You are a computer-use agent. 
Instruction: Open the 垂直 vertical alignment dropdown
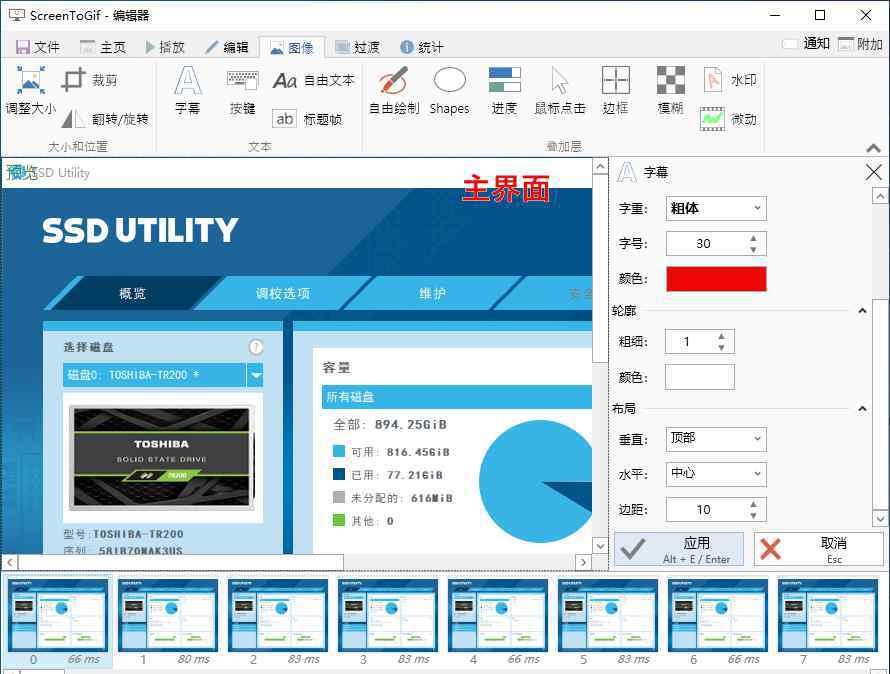(716, 439)
